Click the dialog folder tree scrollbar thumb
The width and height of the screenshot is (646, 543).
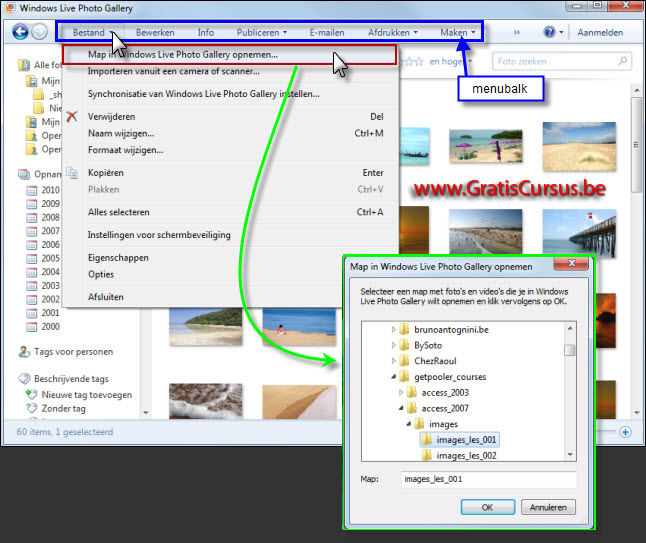(570, 350)
